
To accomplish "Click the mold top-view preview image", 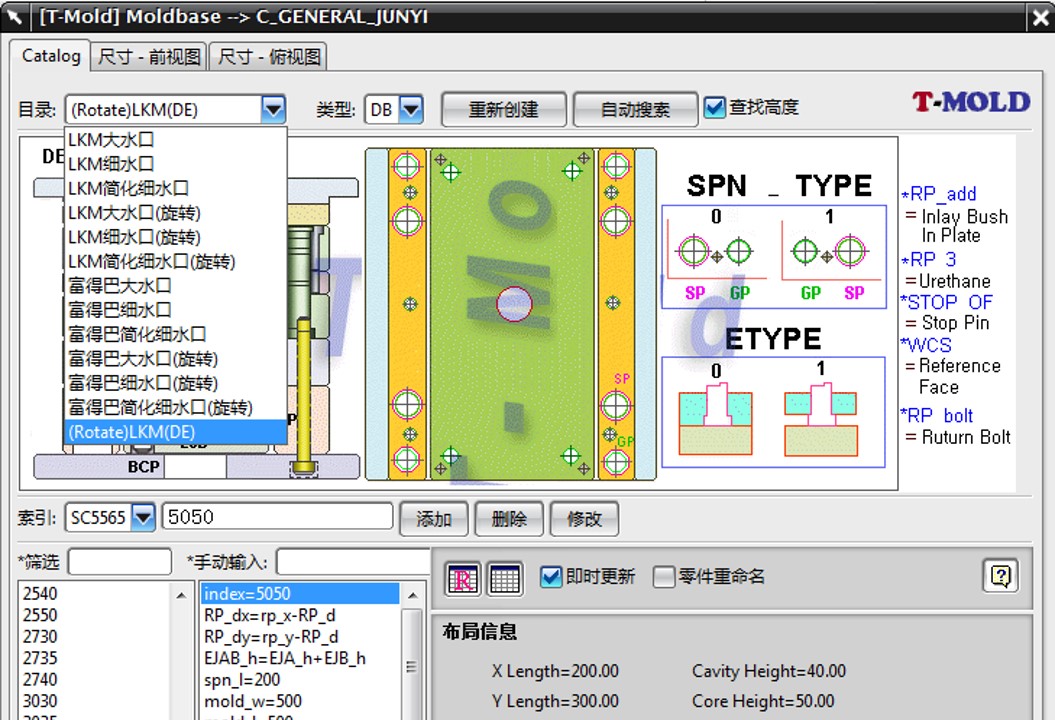I will coord(511,314).
